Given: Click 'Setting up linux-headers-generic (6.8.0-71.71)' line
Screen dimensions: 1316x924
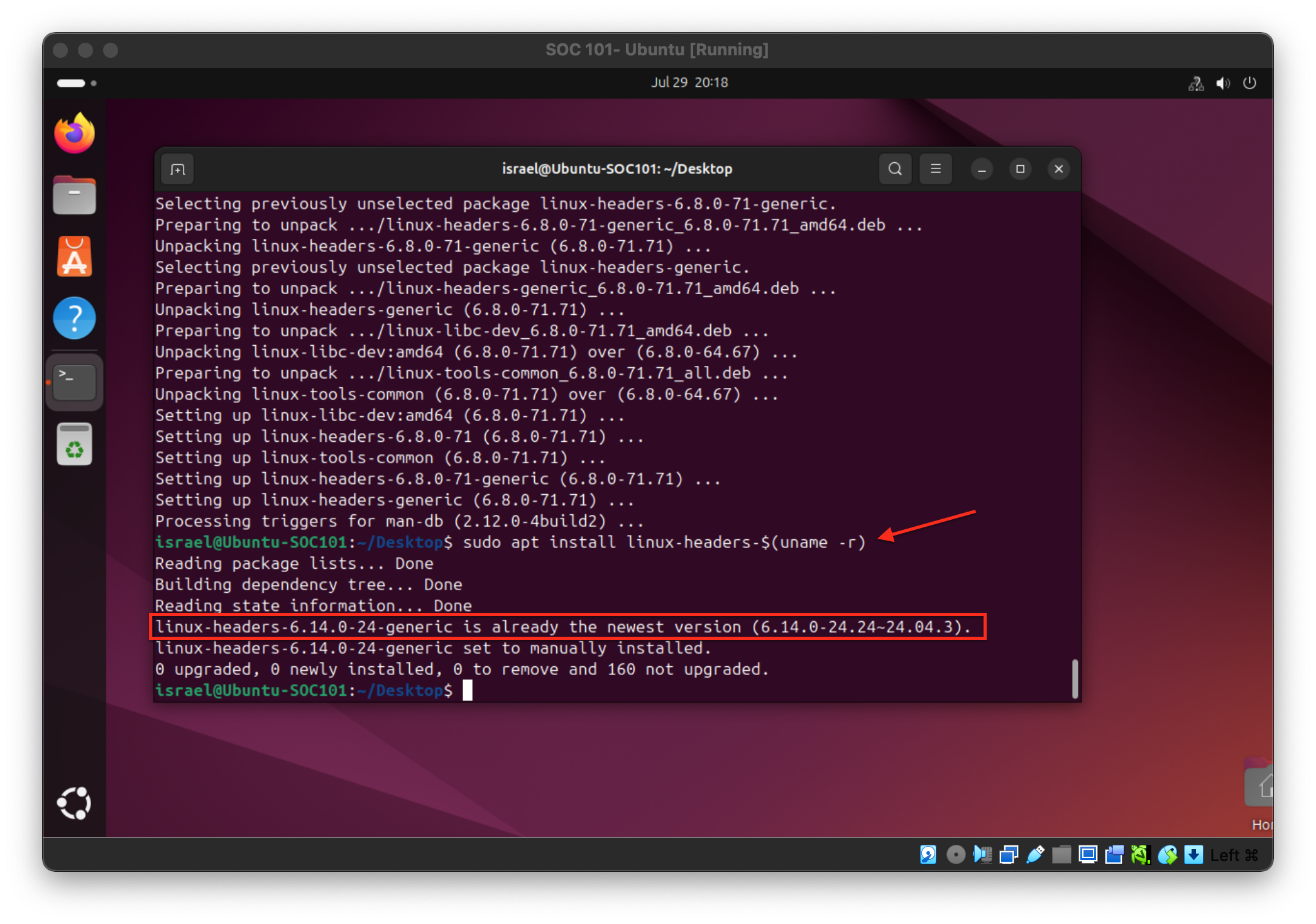Looking at the screenshot, I should point(395,500).
